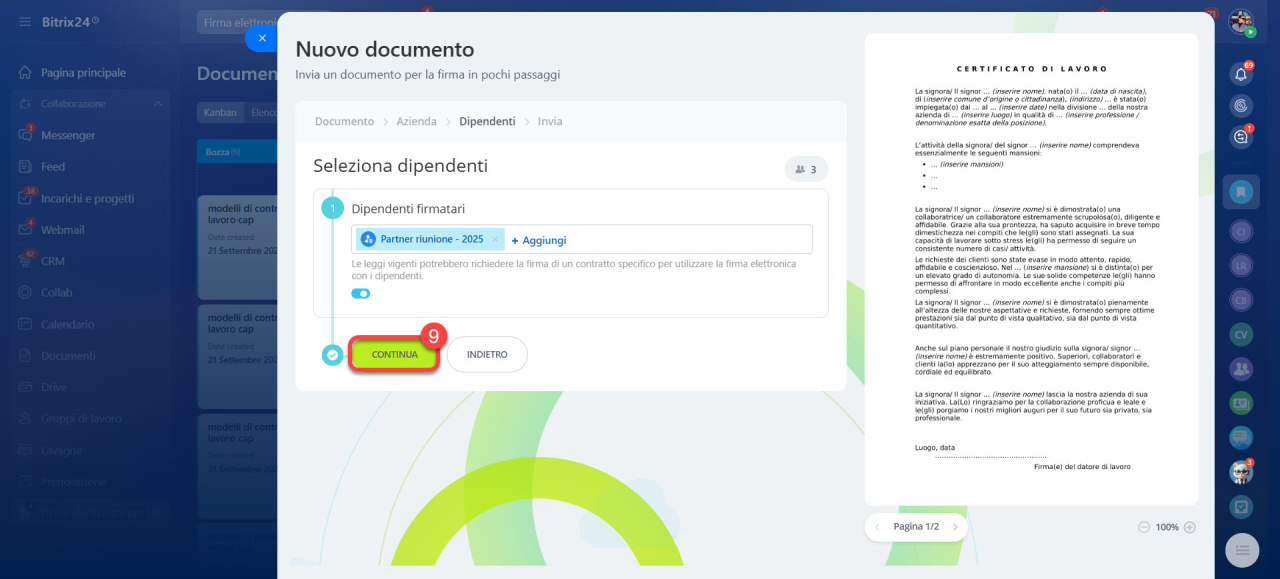The image size is (1280, 579).
Task: Open user profile avatar at top right
Action: click(x=1241, y=22)
